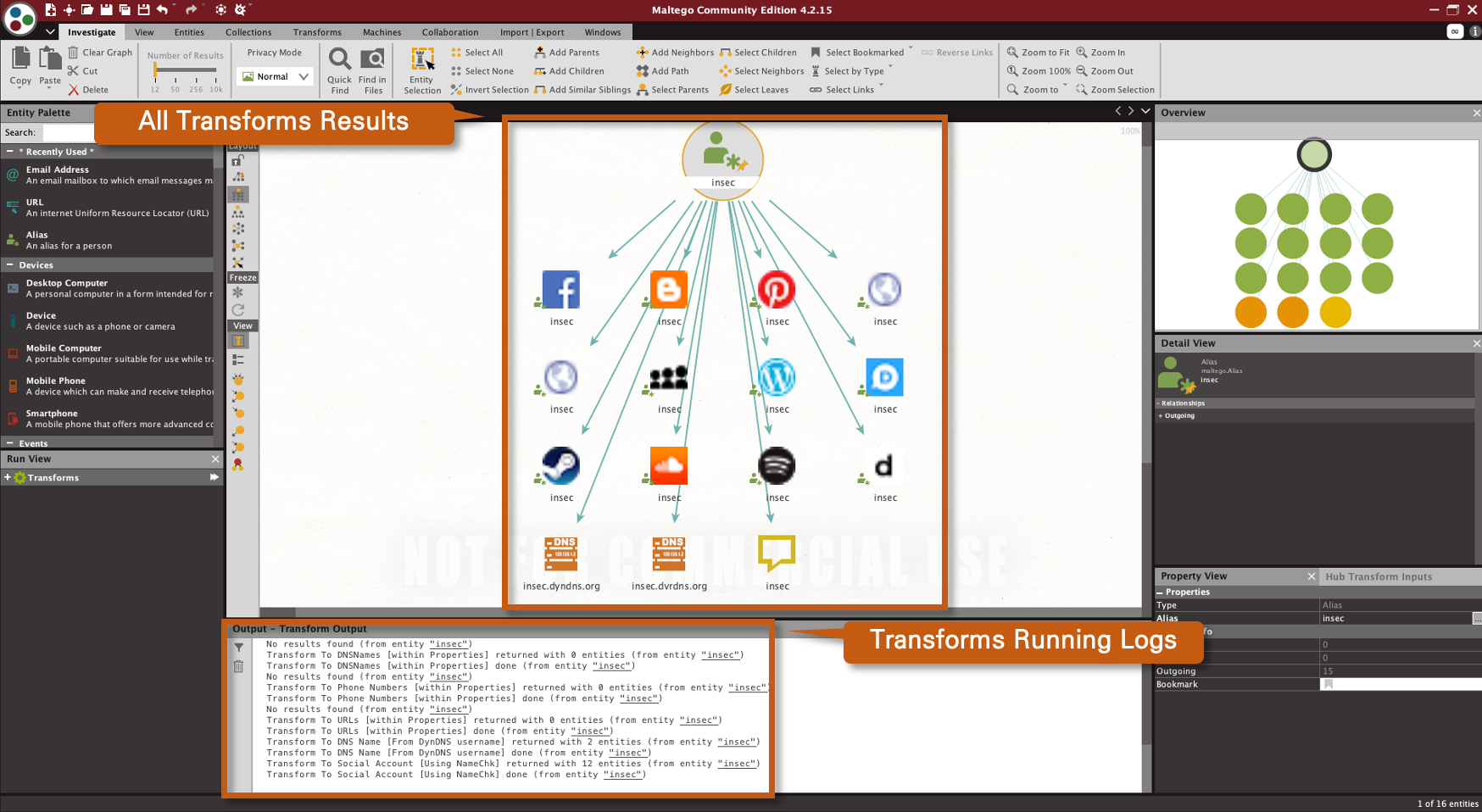Click the Cut scissors button
Viewport: 1482px width, 812px height.
(83, 71)
